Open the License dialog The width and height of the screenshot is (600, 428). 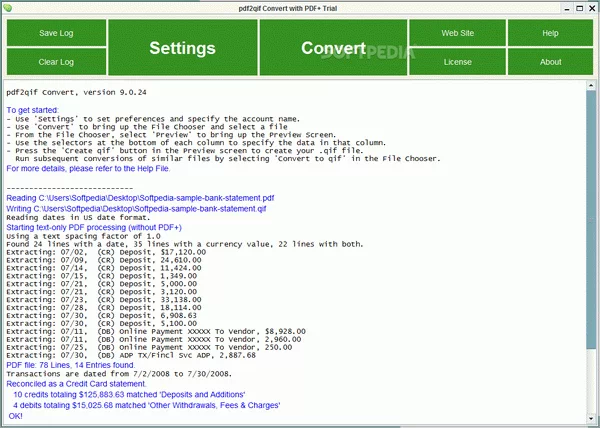point(458,62)
